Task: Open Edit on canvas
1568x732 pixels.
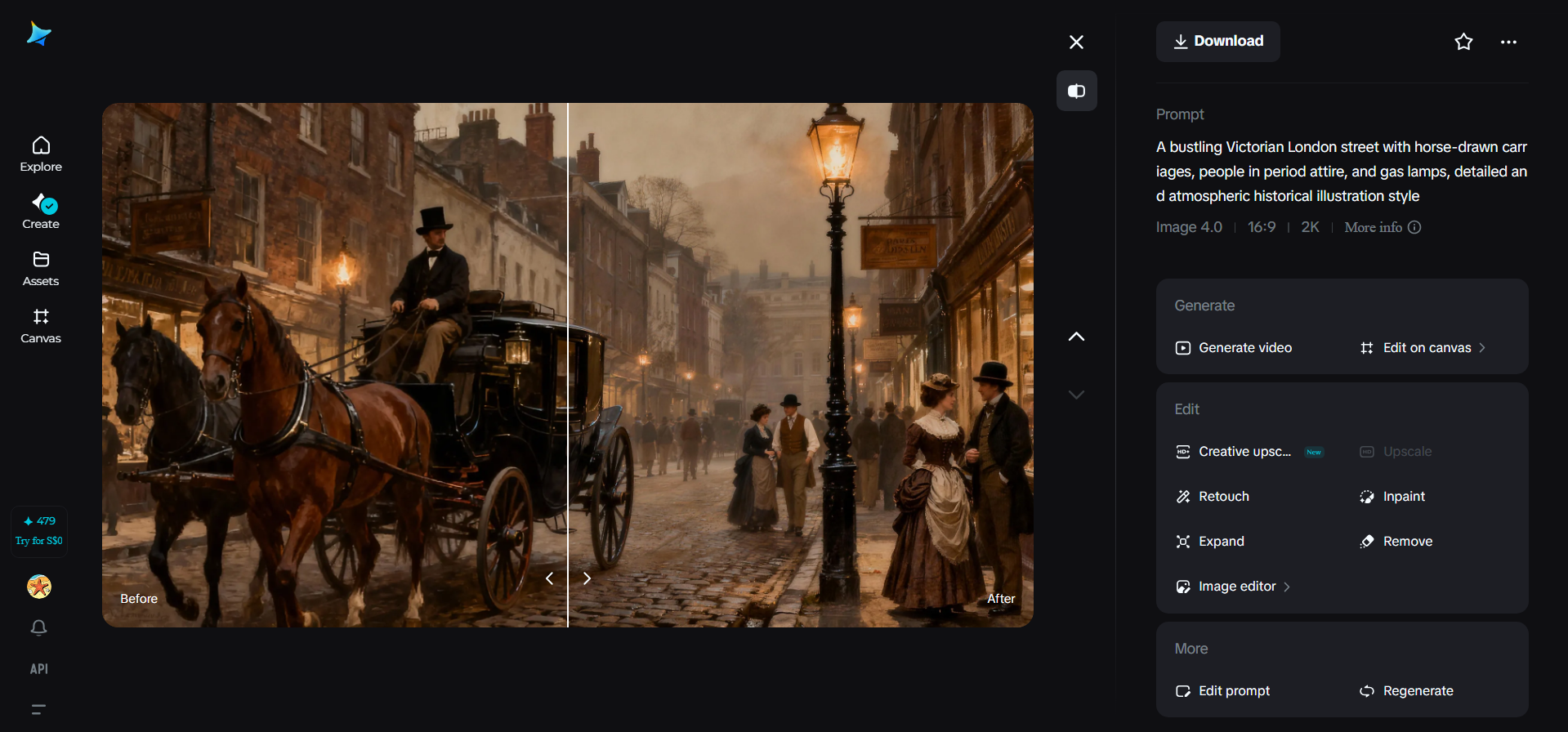Action: (x=1423, y=348)
